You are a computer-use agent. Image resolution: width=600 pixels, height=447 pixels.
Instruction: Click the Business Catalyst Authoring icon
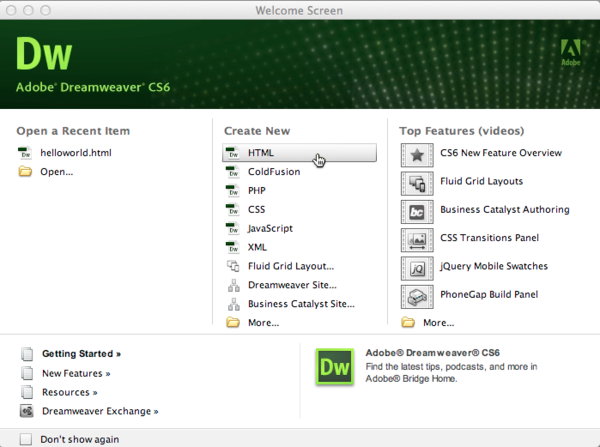pyautogui.click(x=416, y=210)
